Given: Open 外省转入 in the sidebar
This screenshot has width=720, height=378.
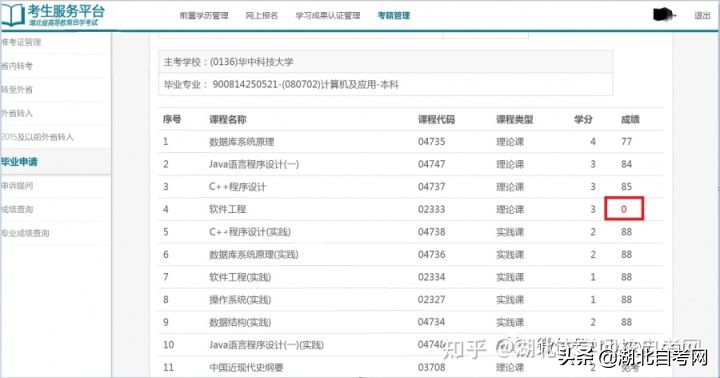Looking at the screenshot, I should 17,113.
